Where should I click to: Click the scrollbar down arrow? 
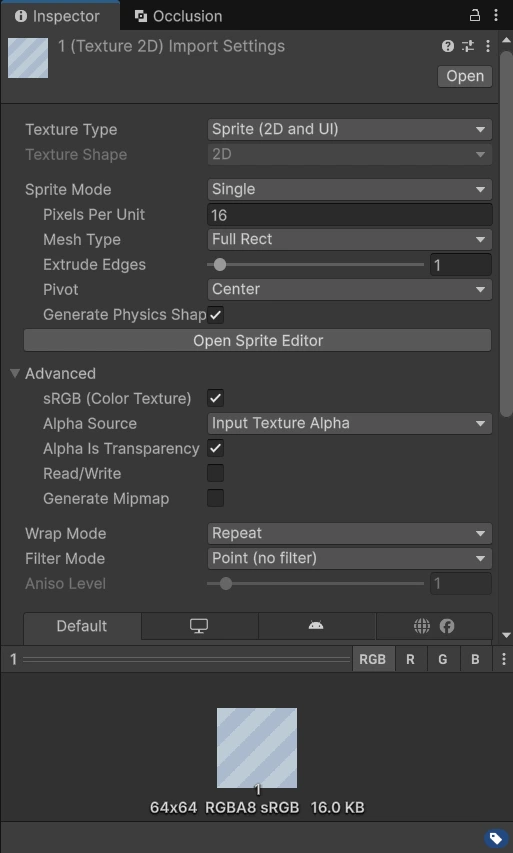(506, 635)
